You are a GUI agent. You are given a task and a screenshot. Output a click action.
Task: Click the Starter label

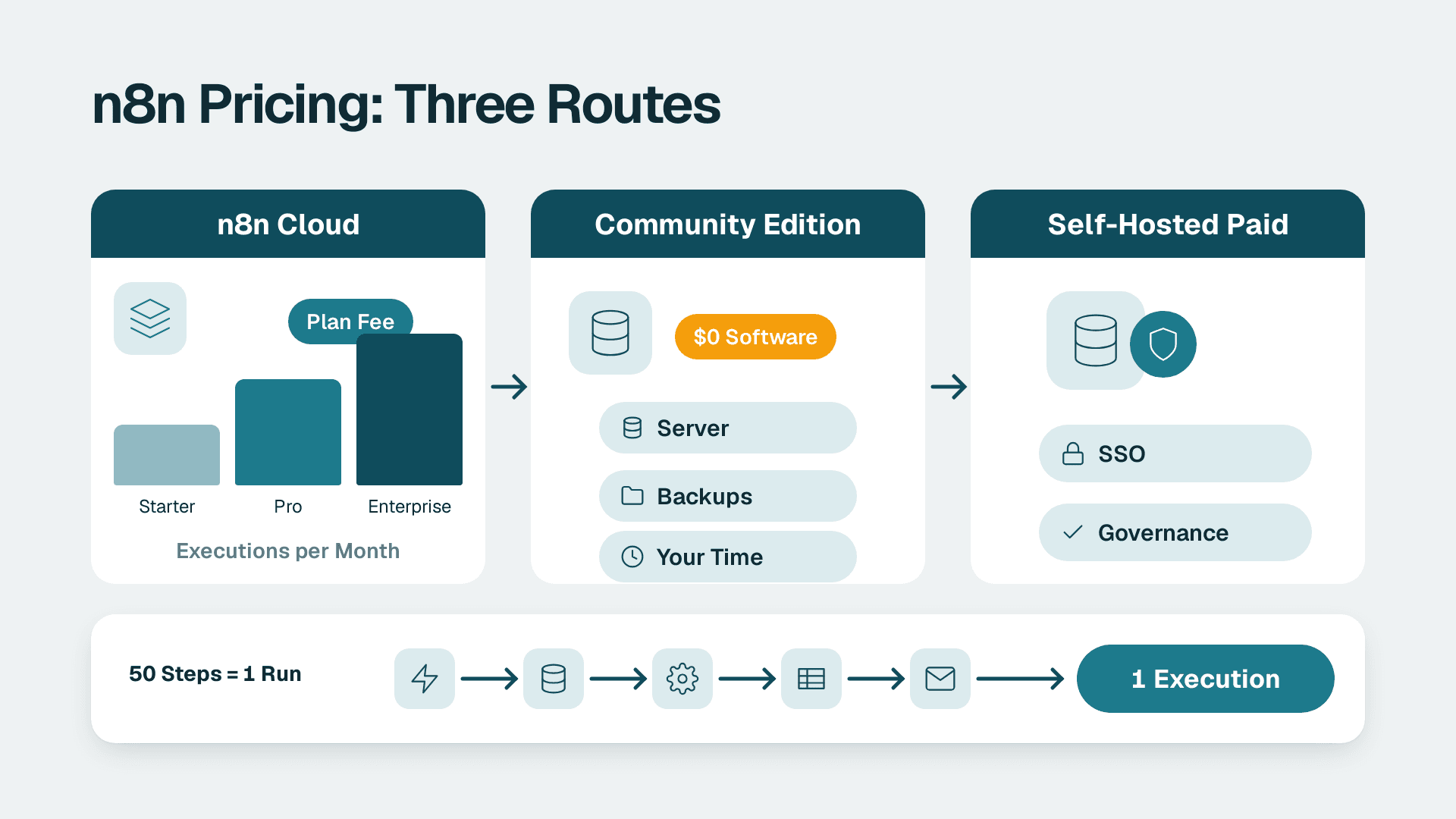tap(167, 507)
